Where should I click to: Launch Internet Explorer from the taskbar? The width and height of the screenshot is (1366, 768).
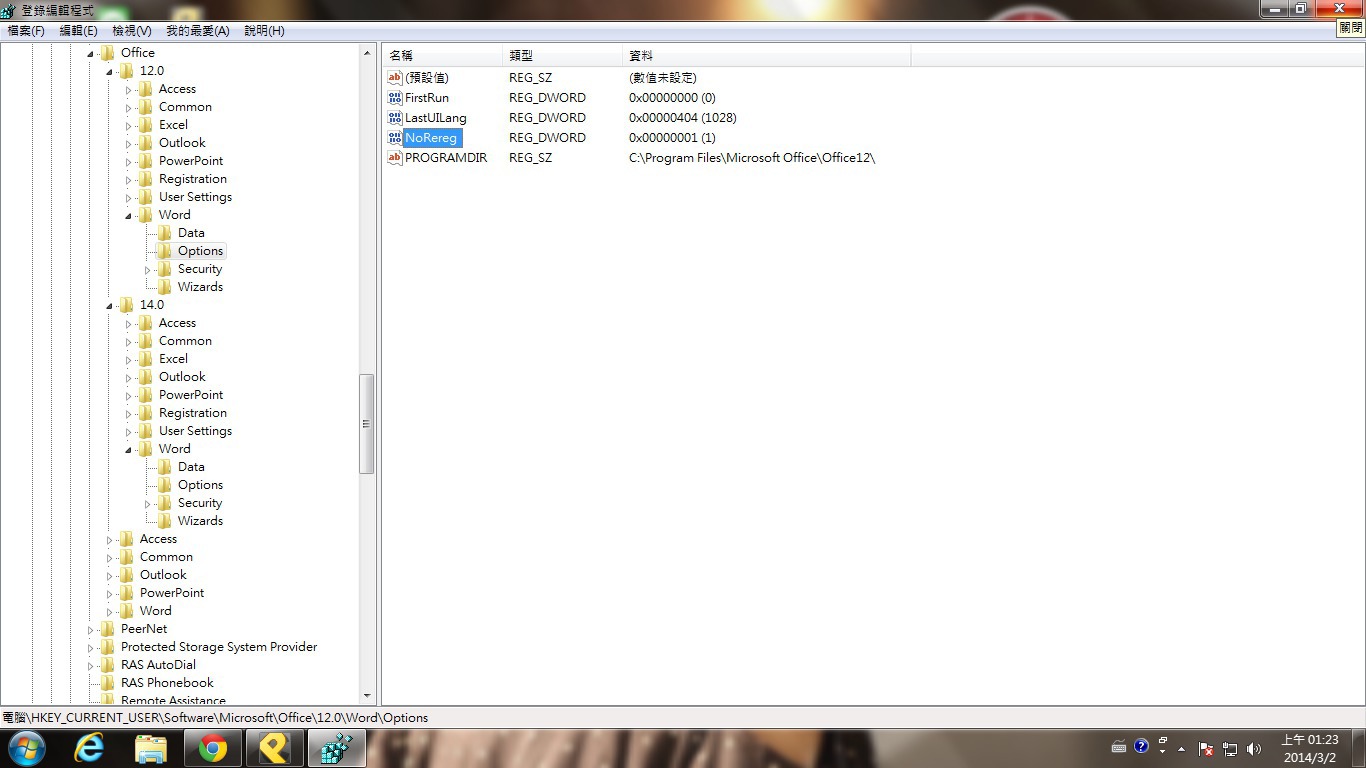pos(89,748)
